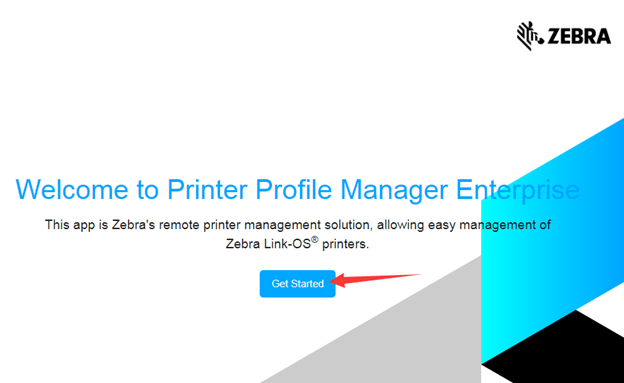Click the Zebra's word in the description
Viewport: 624px width, 383px height.
tap(133, 225)
